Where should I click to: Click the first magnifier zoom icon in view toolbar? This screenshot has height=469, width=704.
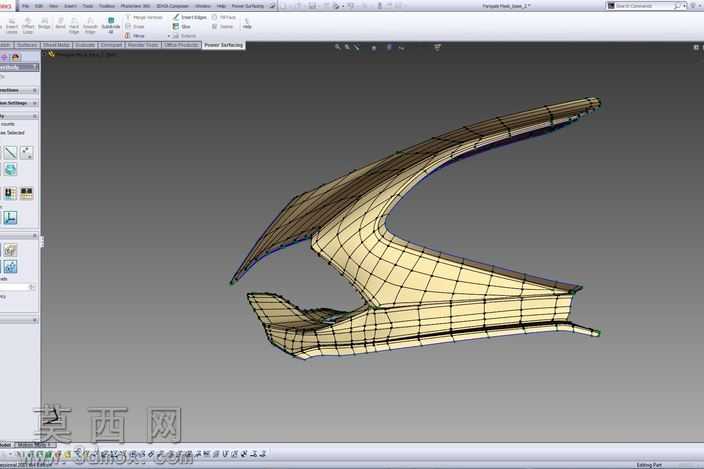tap(338, 47)
